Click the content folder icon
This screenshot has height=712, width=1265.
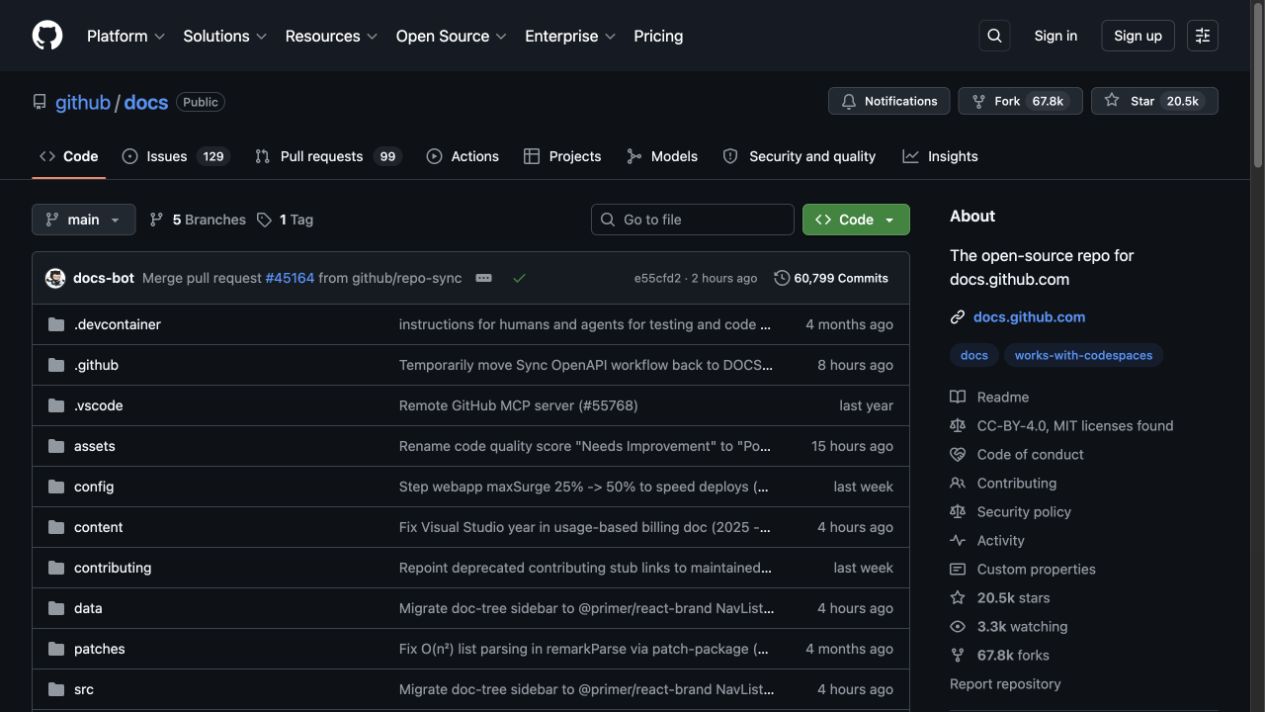(x=56, y=527)
